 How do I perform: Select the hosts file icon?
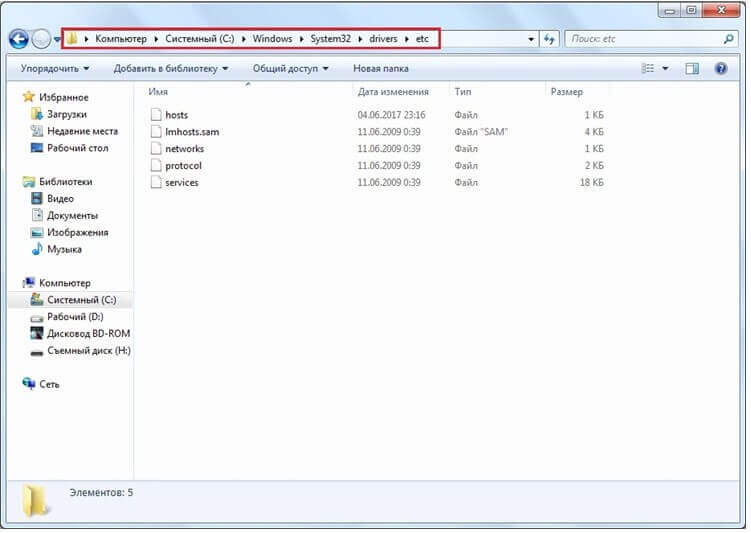pos(155,115)
